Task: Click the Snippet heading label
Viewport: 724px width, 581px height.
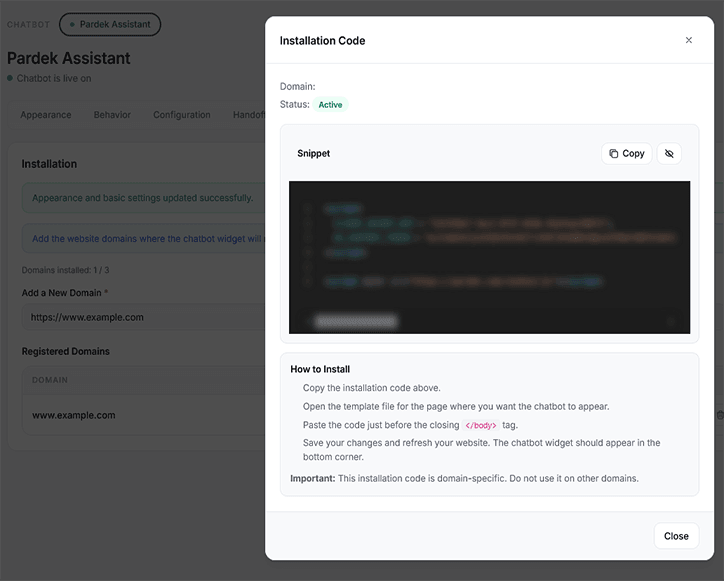Action: click(x=314, y=153)
